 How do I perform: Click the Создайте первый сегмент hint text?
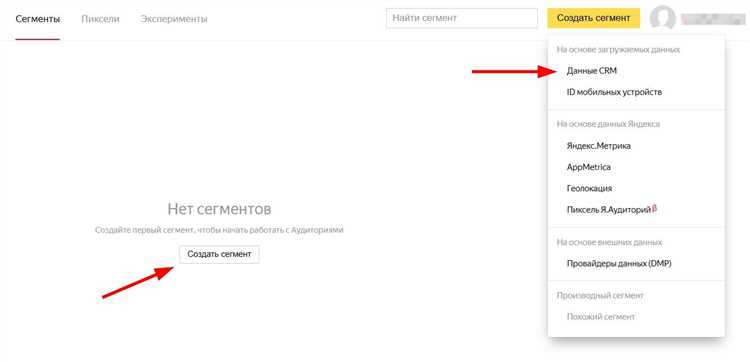tap(219, 230)
